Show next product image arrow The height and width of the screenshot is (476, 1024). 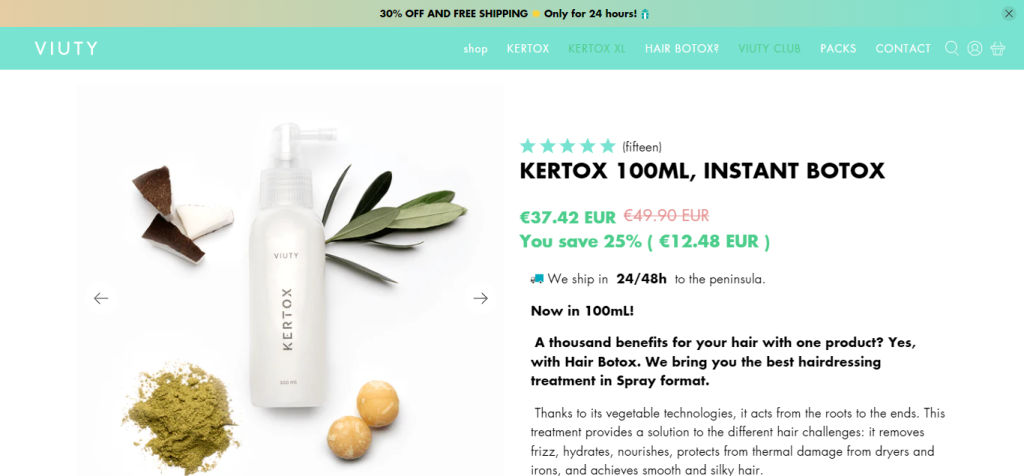[x=481, y=298]
